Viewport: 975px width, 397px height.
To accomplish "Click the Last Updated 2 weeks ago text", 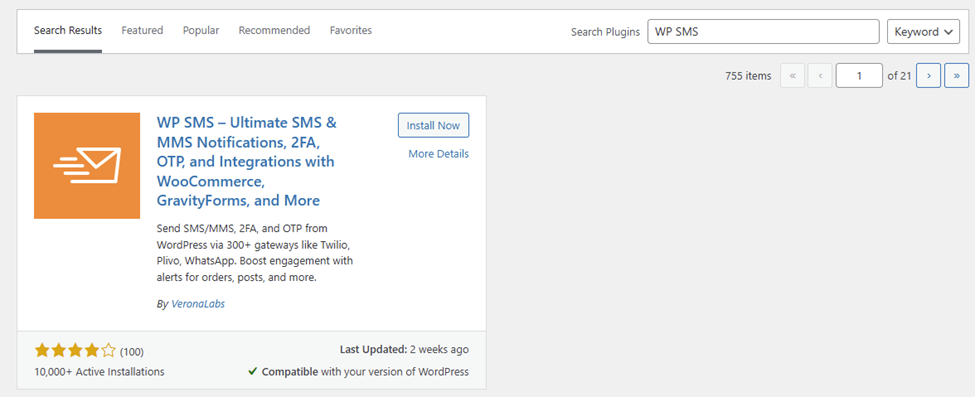I will 404,350.
